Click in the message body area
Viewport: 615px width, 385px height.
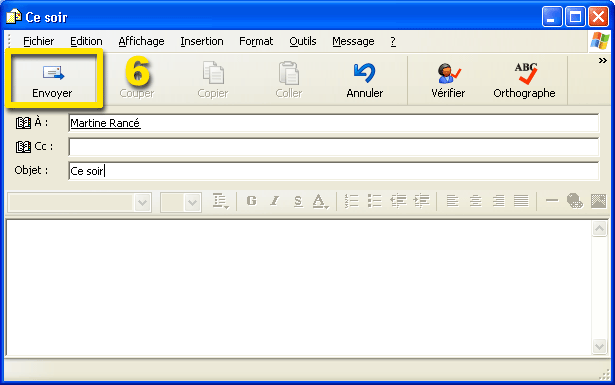(299, 288)
